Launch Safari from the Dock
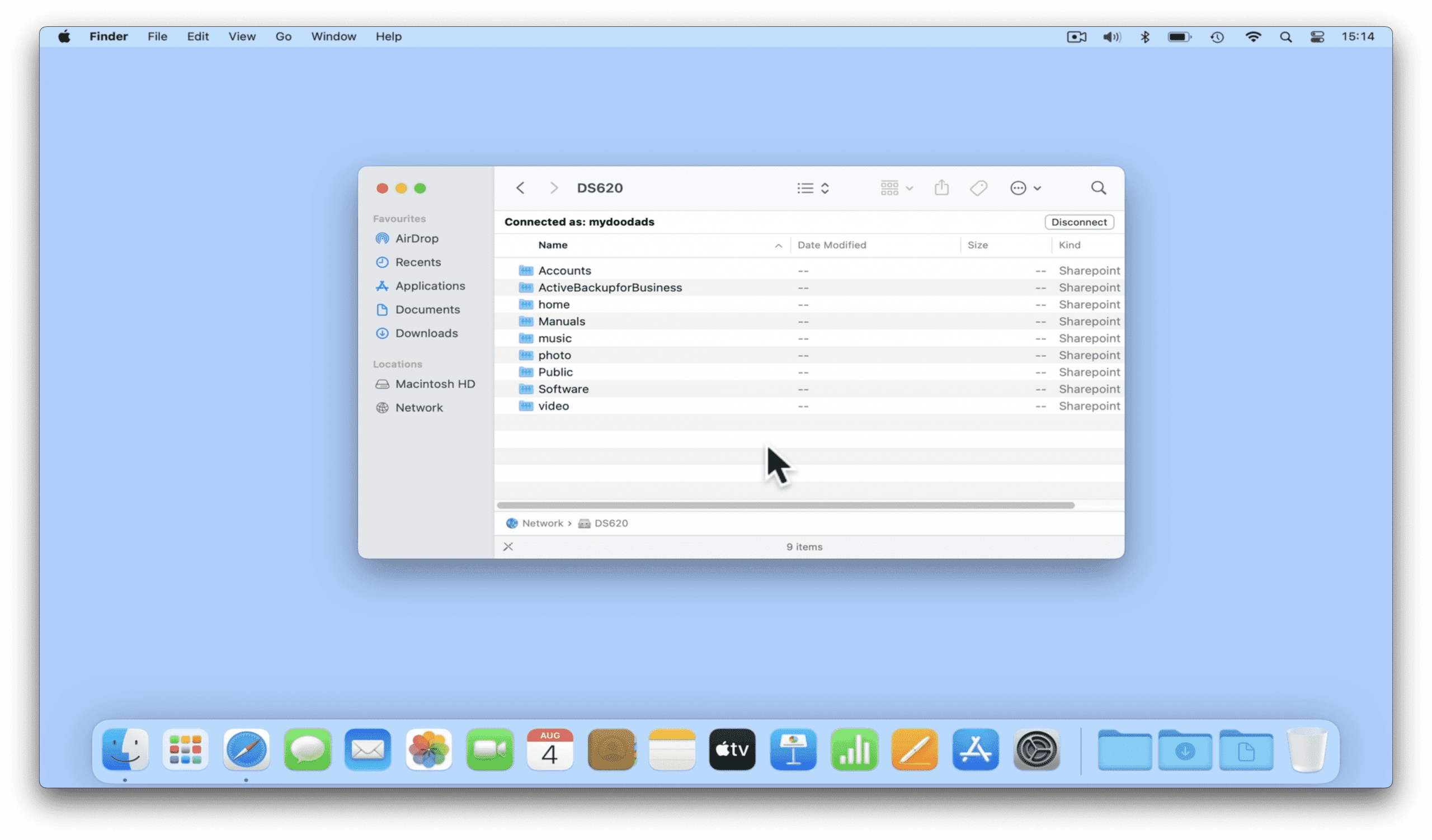1432x840 pixels. 246,750
